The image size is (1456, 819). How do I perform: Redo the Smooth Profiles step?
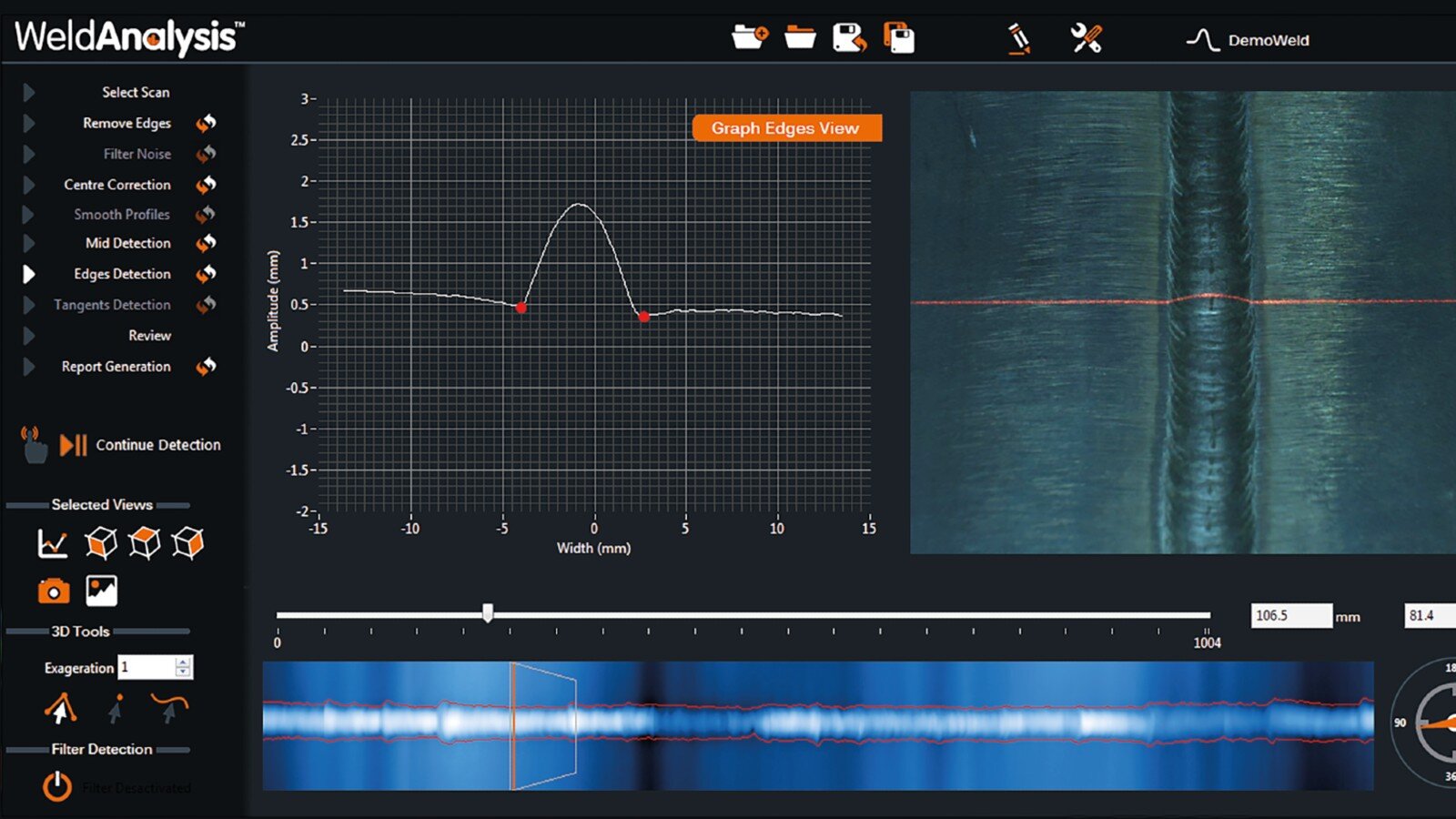click(x=207, y=215)
